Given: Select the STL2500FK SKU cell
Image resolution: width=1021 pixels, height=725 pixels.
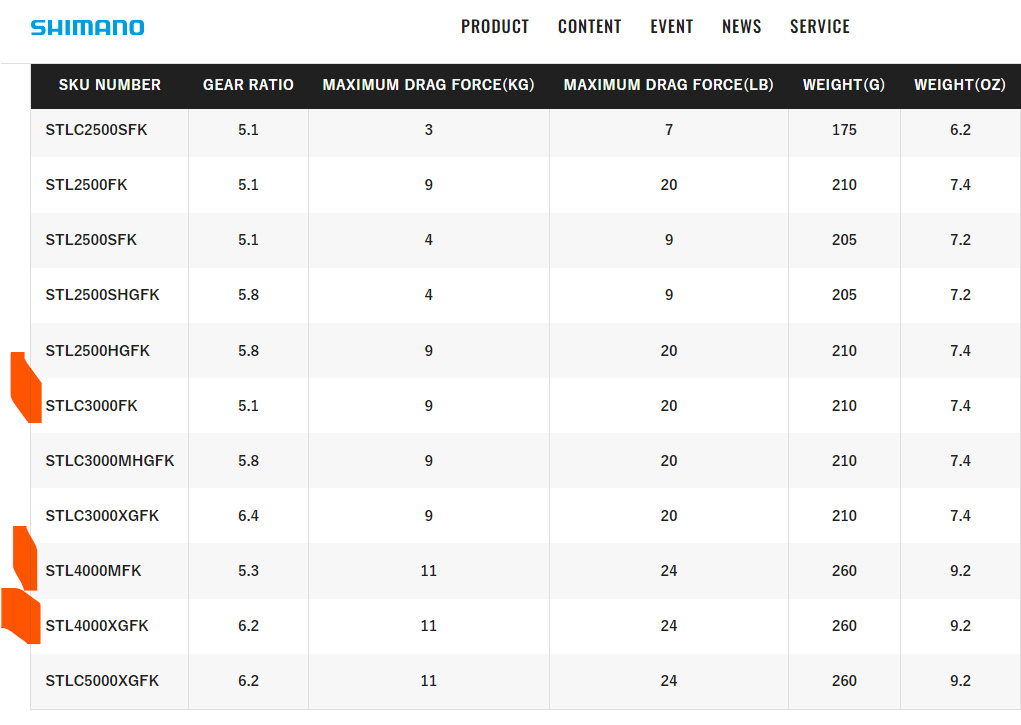Looking at the screenshot, I should (x=86, y=185).
